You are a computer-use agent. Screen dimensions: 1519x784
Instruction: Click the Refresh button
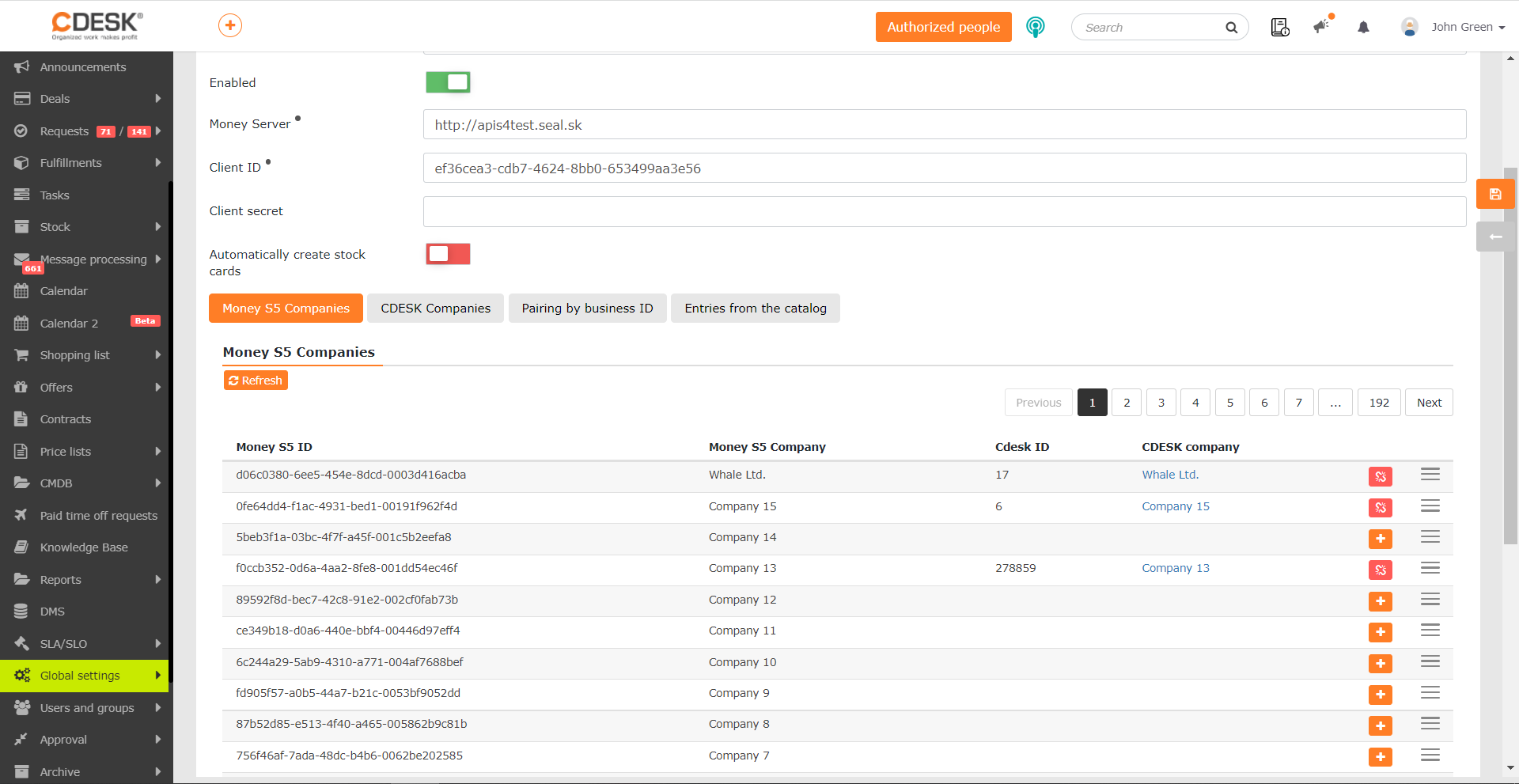pos(256,381)
